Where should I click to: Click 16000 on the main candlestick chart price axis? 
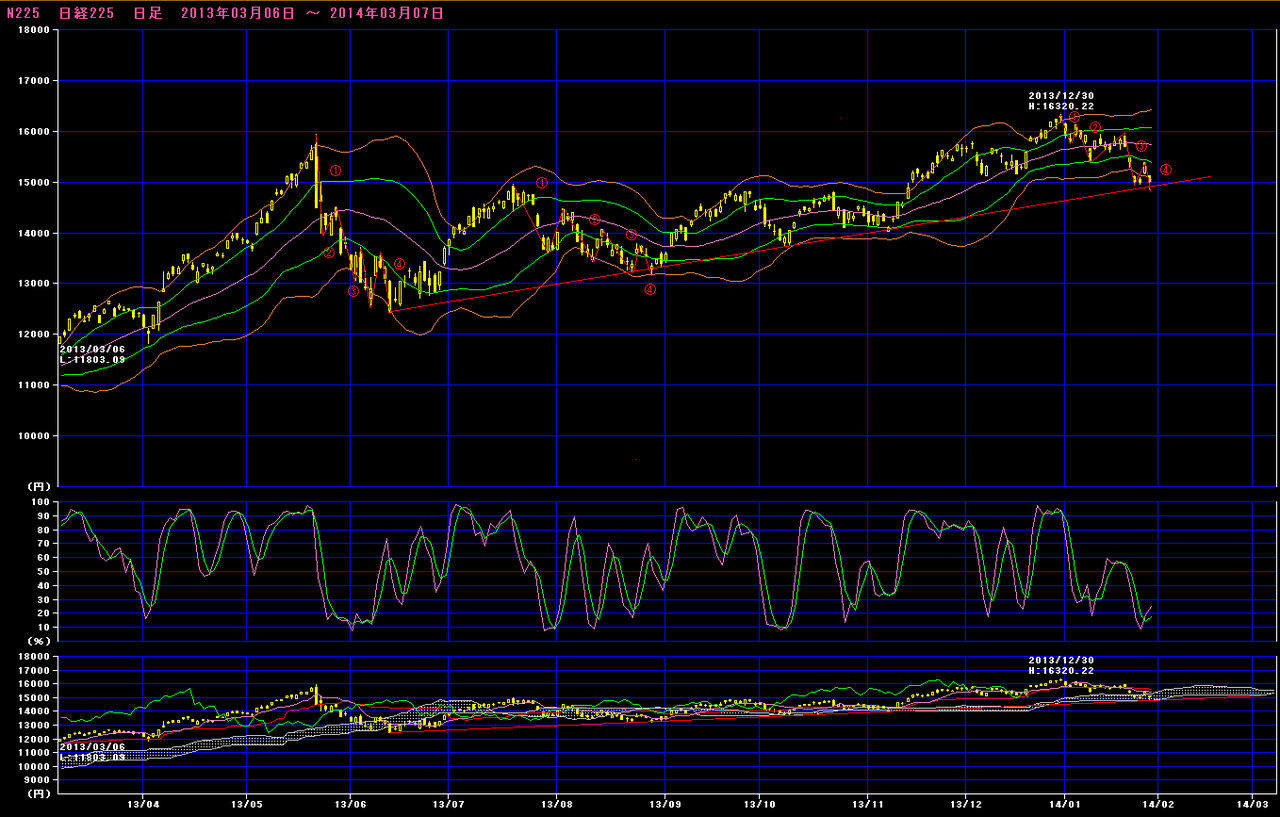click(35, 132)
